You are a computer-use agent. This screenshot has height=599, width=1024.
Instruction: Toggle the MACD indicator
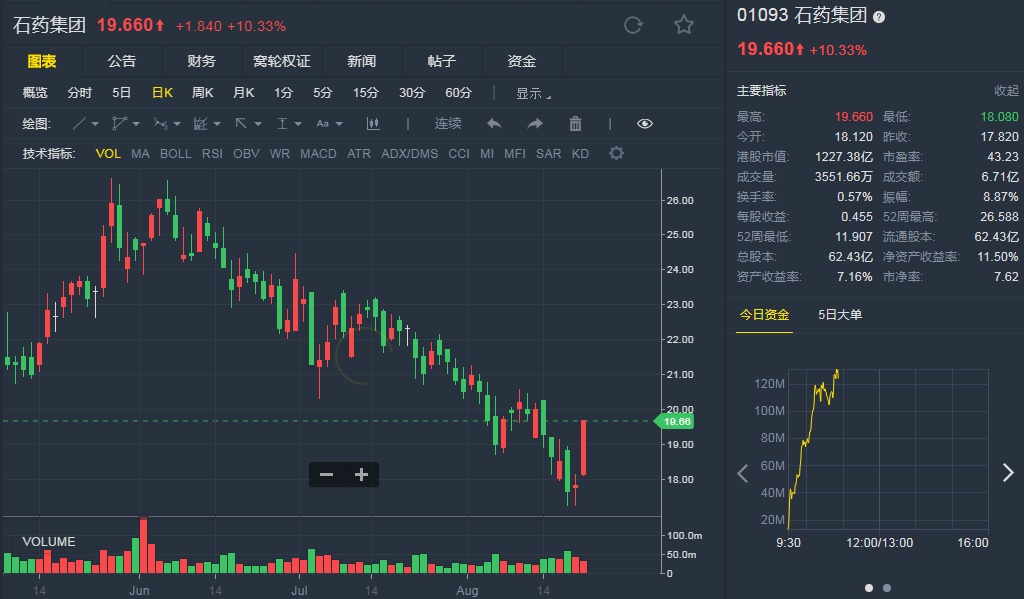(318, 154)
